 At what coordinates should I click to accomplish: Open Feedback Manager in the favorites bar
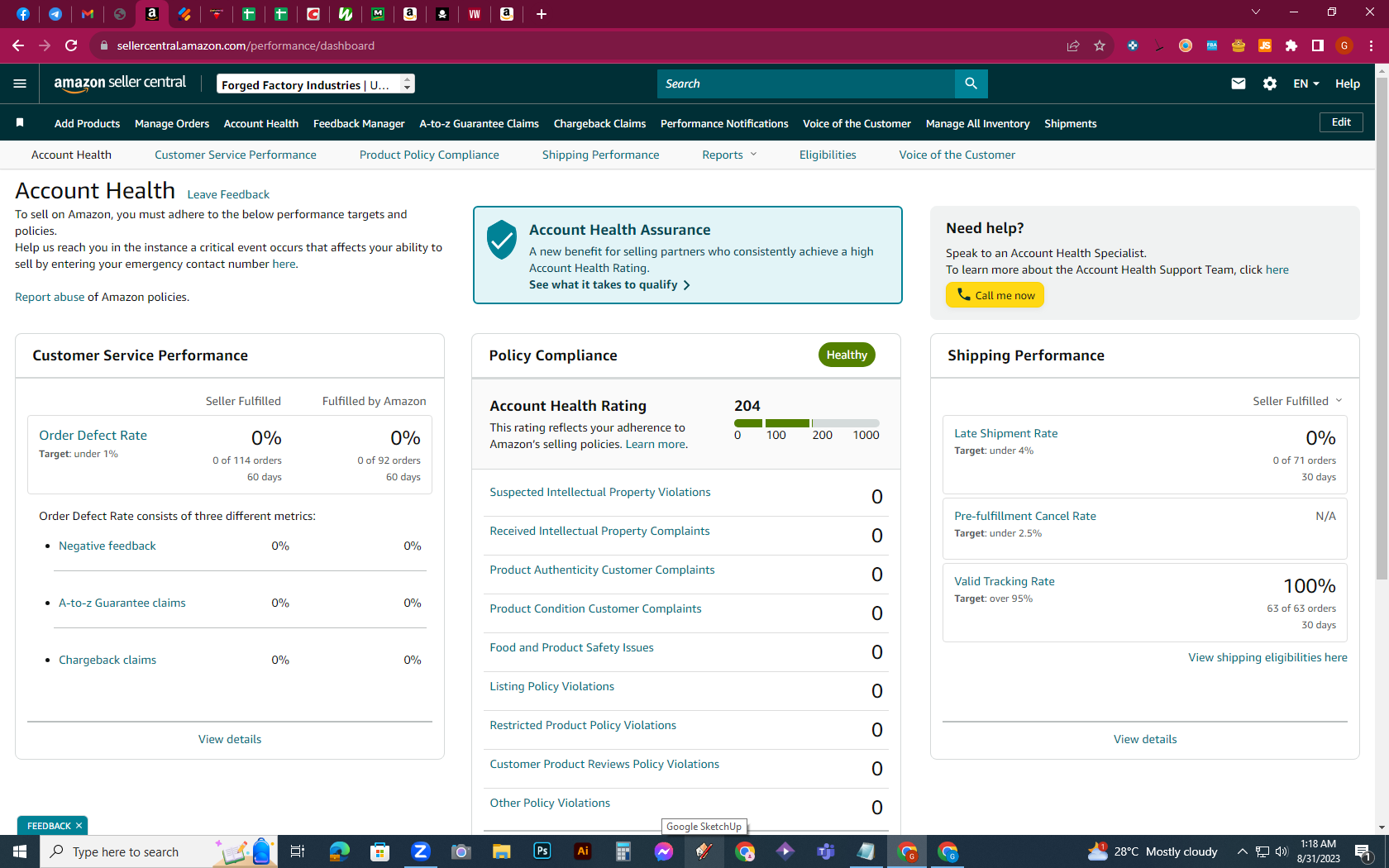(359, 123)
